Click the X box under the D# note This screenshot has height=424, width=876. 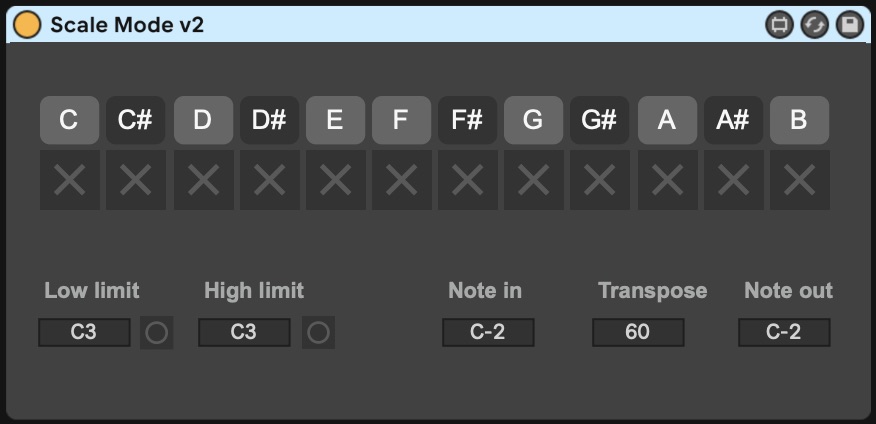point(269,180)
